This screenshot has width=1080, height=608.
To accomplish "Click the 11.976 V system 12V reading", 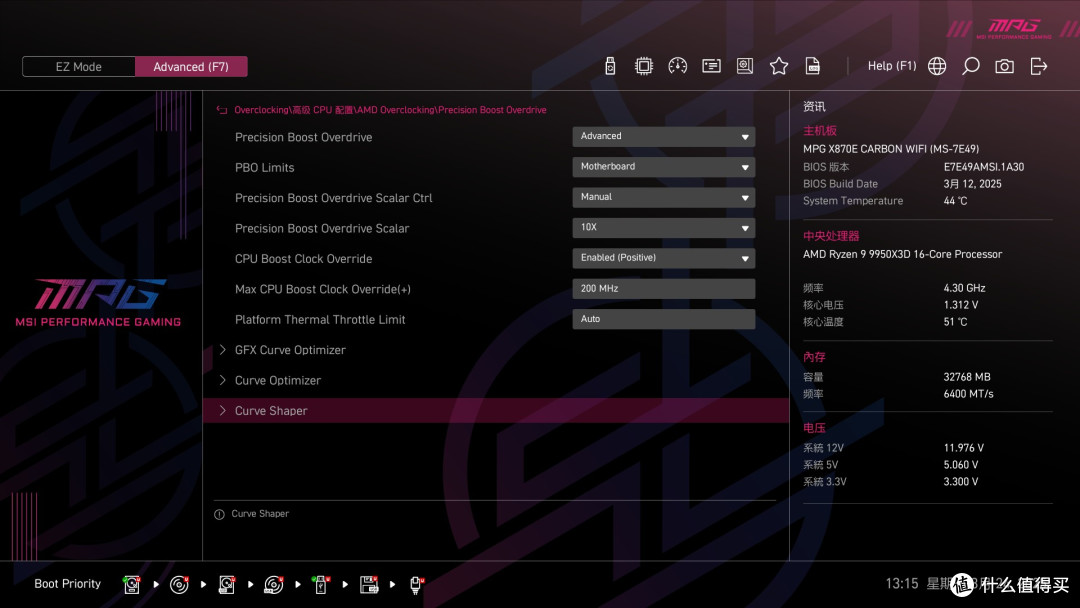I will (x=964, y=448).
